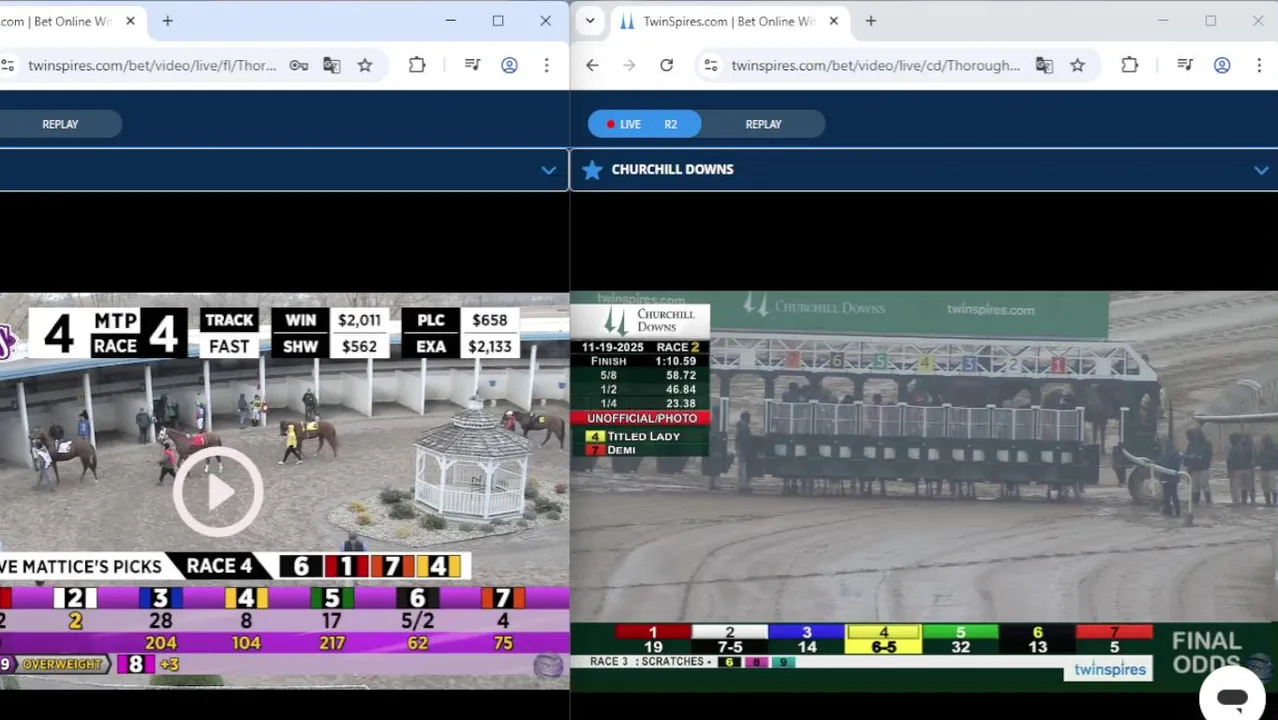This screenshot has height=720, width=1278.
Task: Maximize the left browser window
Action: tap(498, 21)
